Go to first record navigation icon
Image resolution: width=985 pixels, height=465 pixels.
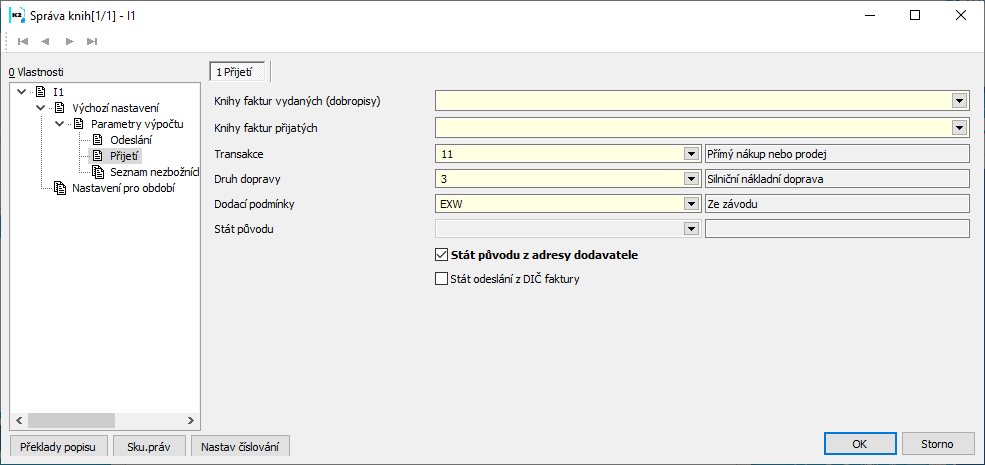[x=23, y=41]
